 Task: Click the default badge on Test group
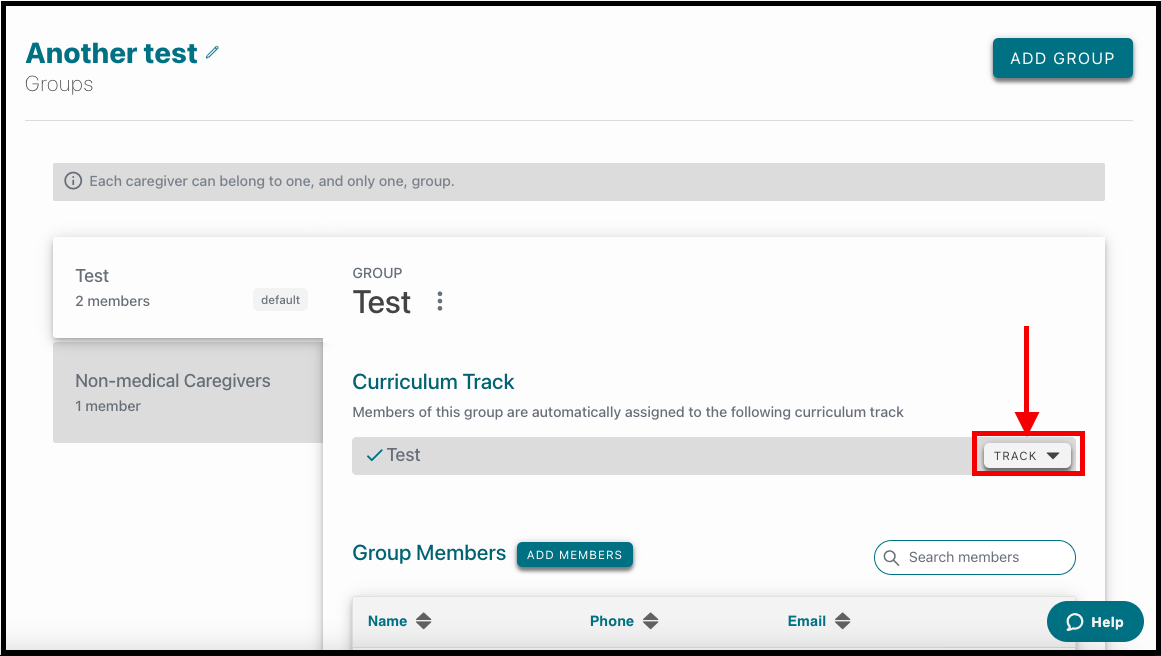tap(281, 300)
